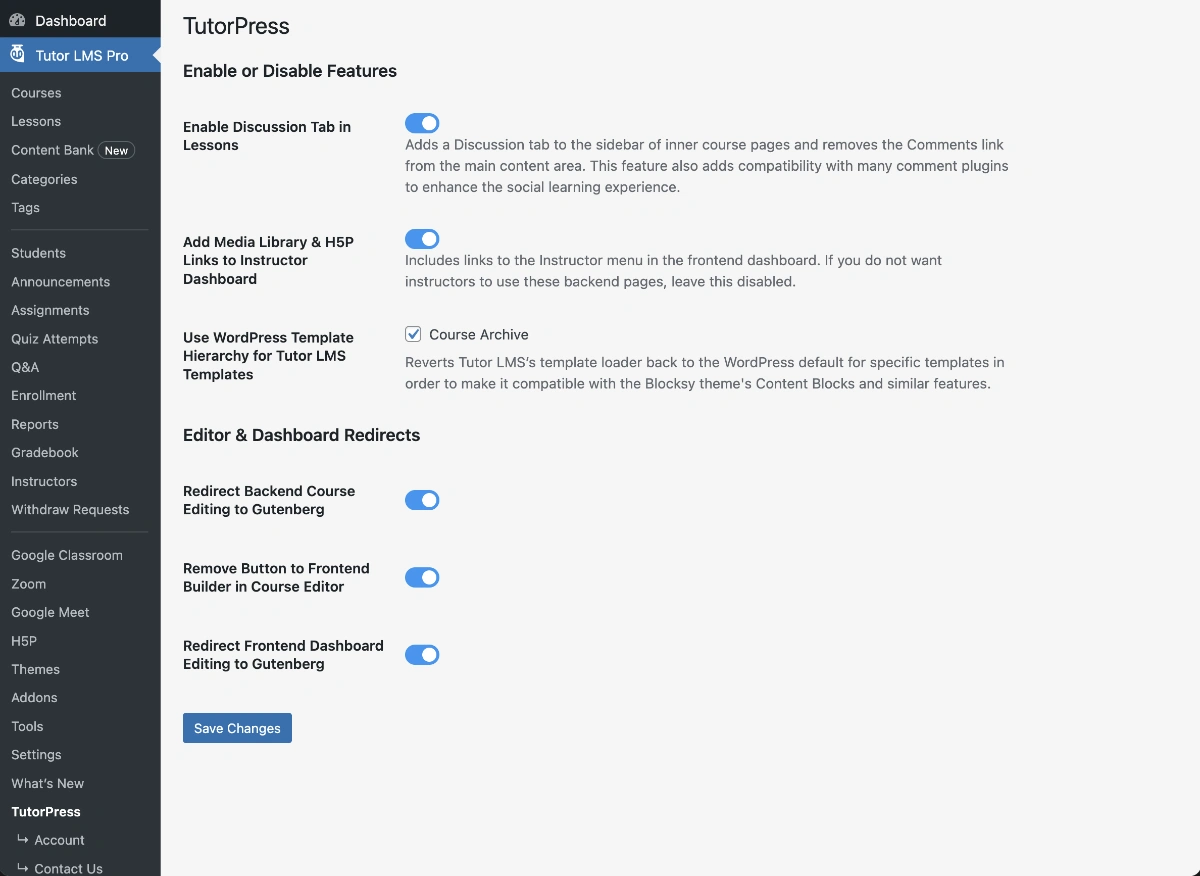
Task: Click the Save Changes button
Action: click(237, 728)
